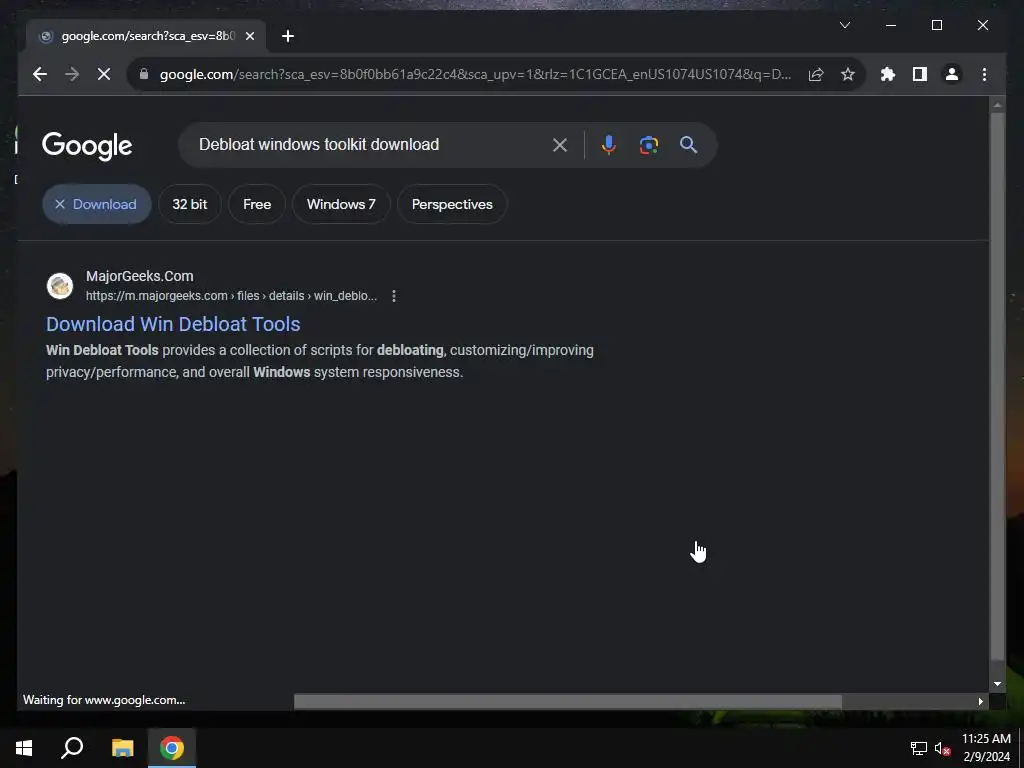Click the scroll down arrow
The width and height of the screenshot is (1024, 768).
point(997,684)
